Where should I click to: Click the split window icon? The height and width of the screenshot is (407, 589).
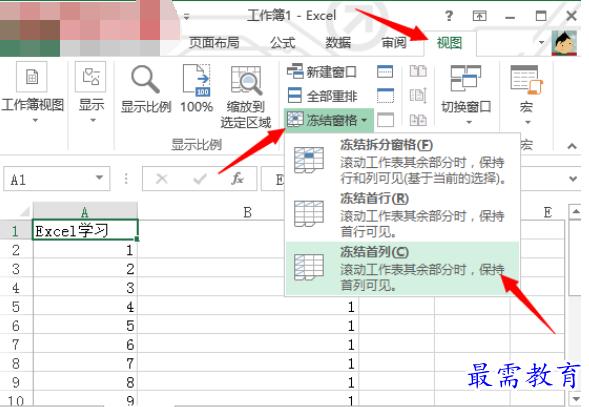(x=385, y=71)
